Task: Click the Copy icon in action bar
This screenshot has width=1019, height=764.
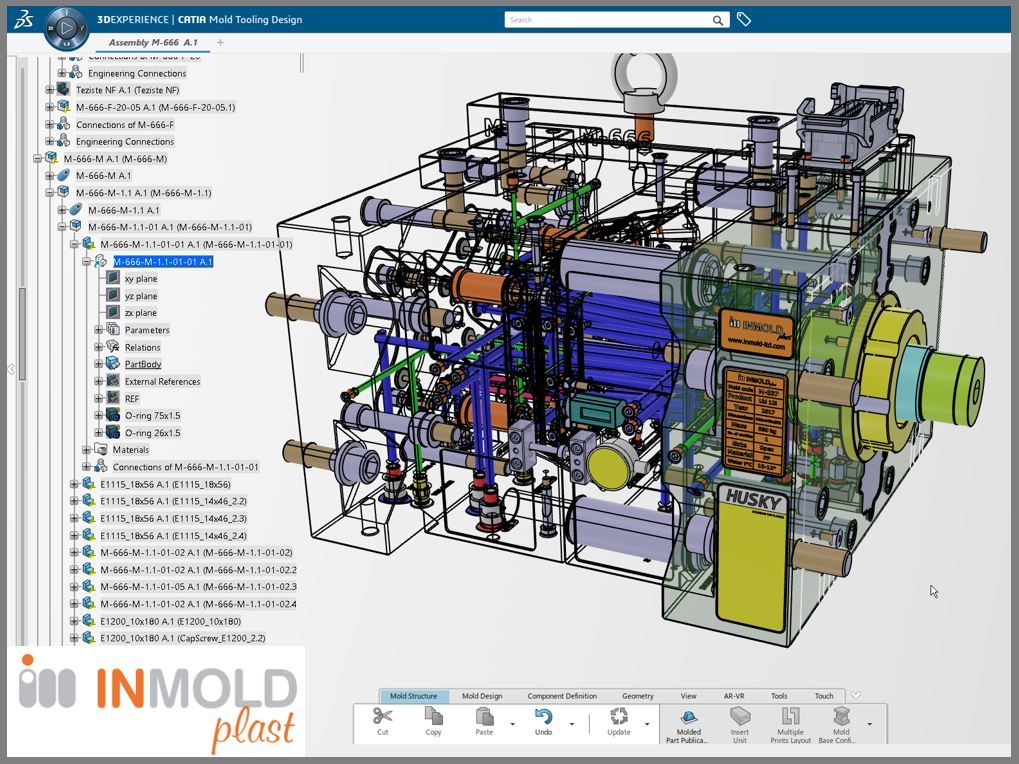Action: click(433, 717)
